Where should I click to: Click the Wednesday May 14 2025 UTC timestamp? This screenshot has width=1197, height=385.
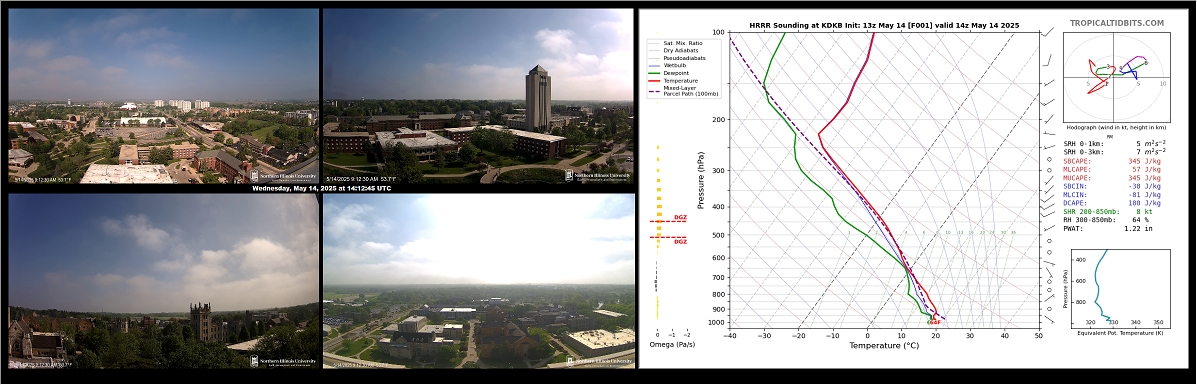[x=321, y=188]
